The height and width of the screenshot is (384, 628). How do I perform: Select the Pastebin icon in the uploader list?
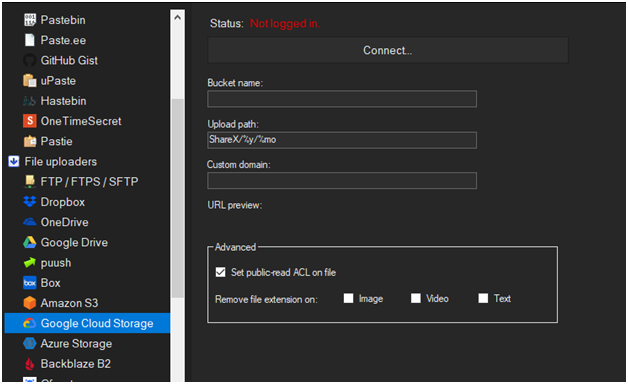pyautogui.click(x=30, y=20)
